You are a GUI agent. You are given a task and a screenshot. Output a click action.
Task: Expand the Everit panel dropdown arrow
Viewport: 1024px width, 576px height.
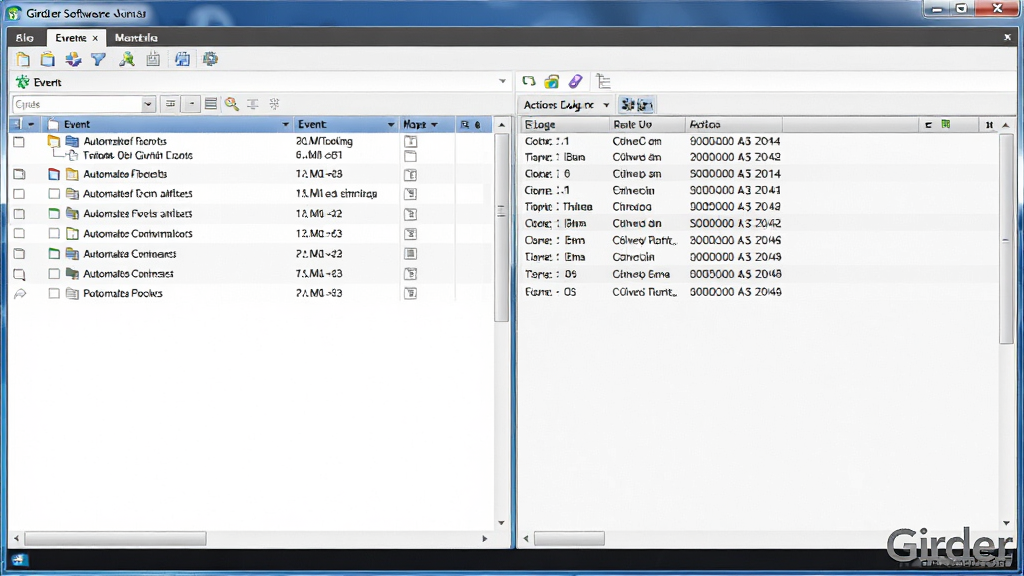(x=502, y=82)
